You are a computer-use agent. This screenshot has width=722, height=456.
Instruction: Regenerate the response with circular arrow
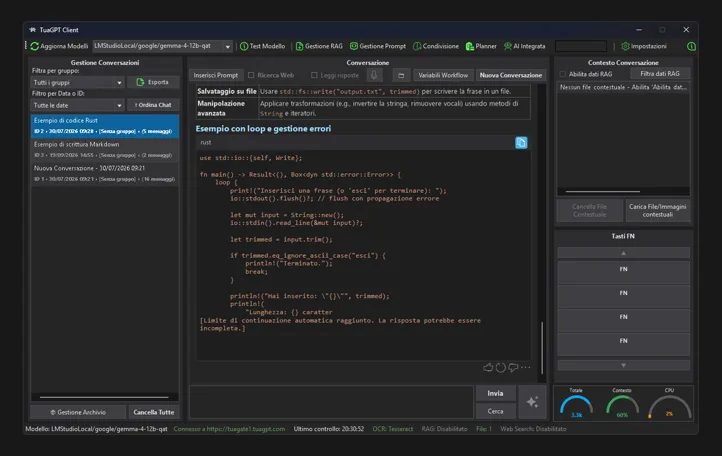point(501,367)
